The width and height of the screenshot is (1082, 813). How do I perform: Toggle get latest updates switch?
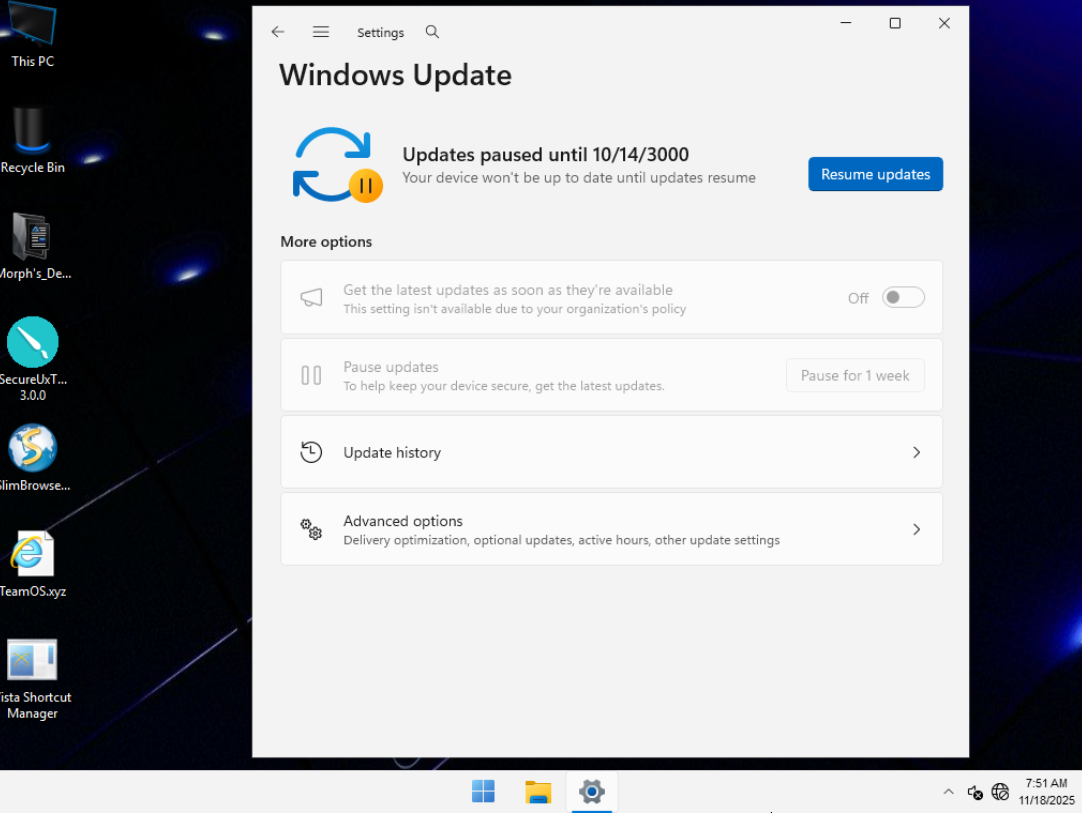pos(903,298)
